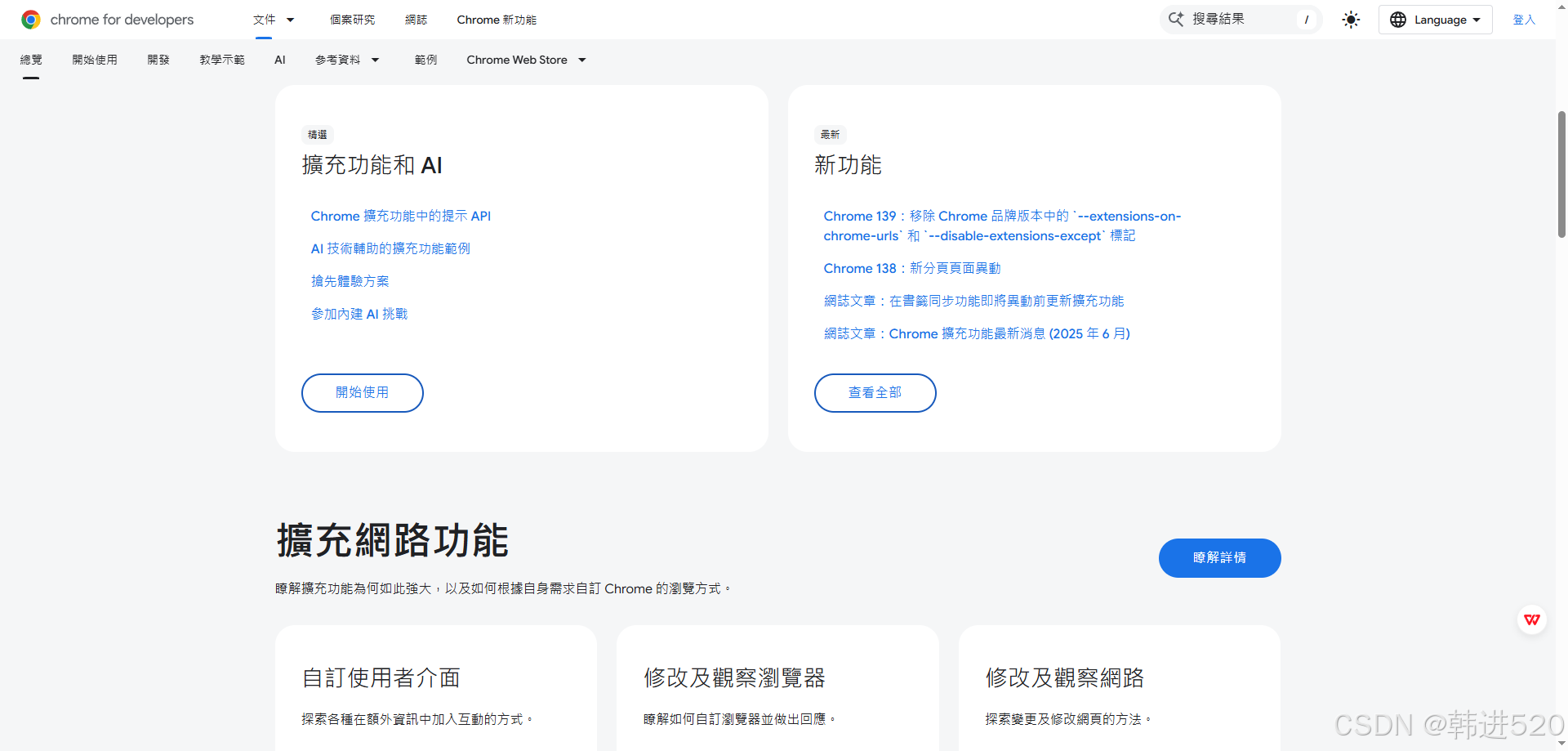Select the 開始使用 tab
Screen dimensions: 1568x751
pyautogui.click(x=95, y=60)
